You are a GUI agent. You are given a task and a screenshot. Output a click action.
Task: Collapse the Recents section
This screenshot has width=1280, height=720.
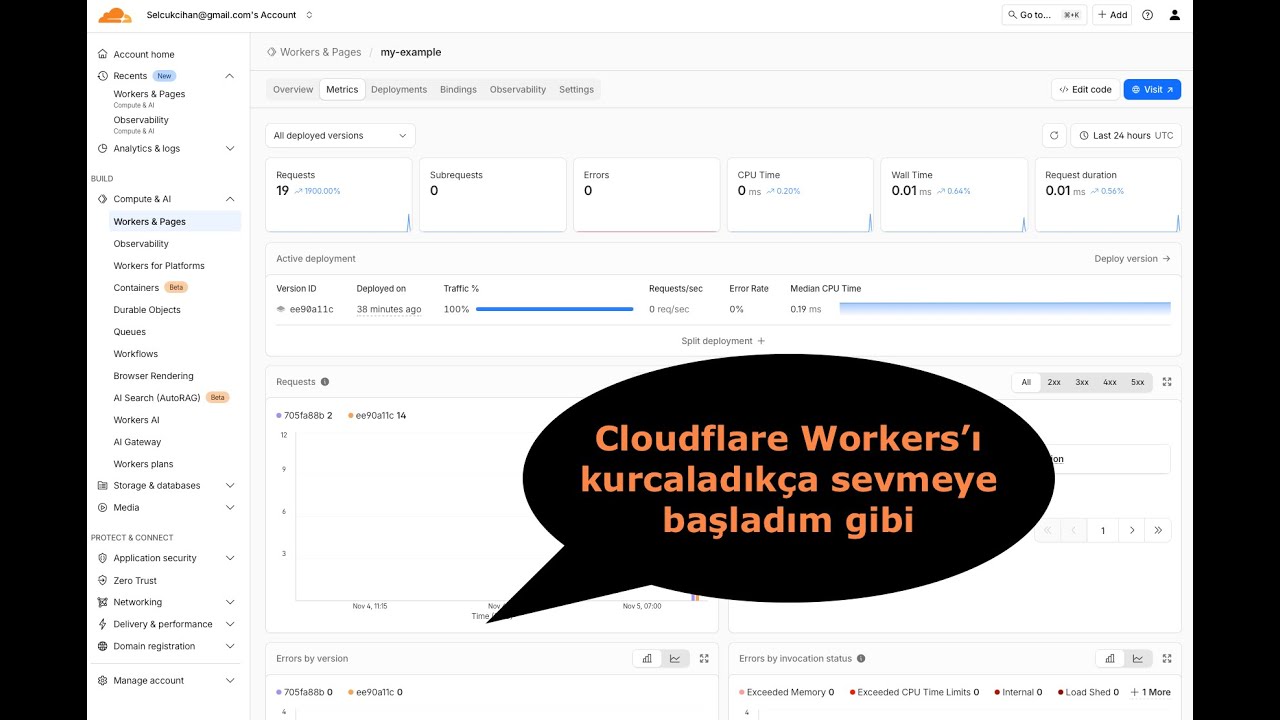[x=229, y=76]
